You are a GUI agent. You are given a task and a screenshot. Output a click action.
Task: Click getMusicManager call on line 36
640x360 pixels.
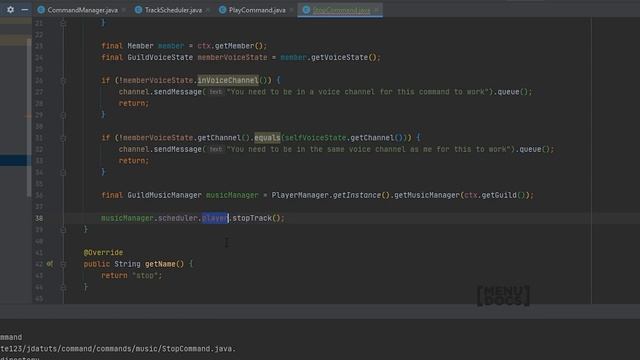pyautogui.click(x=427, y=196)
